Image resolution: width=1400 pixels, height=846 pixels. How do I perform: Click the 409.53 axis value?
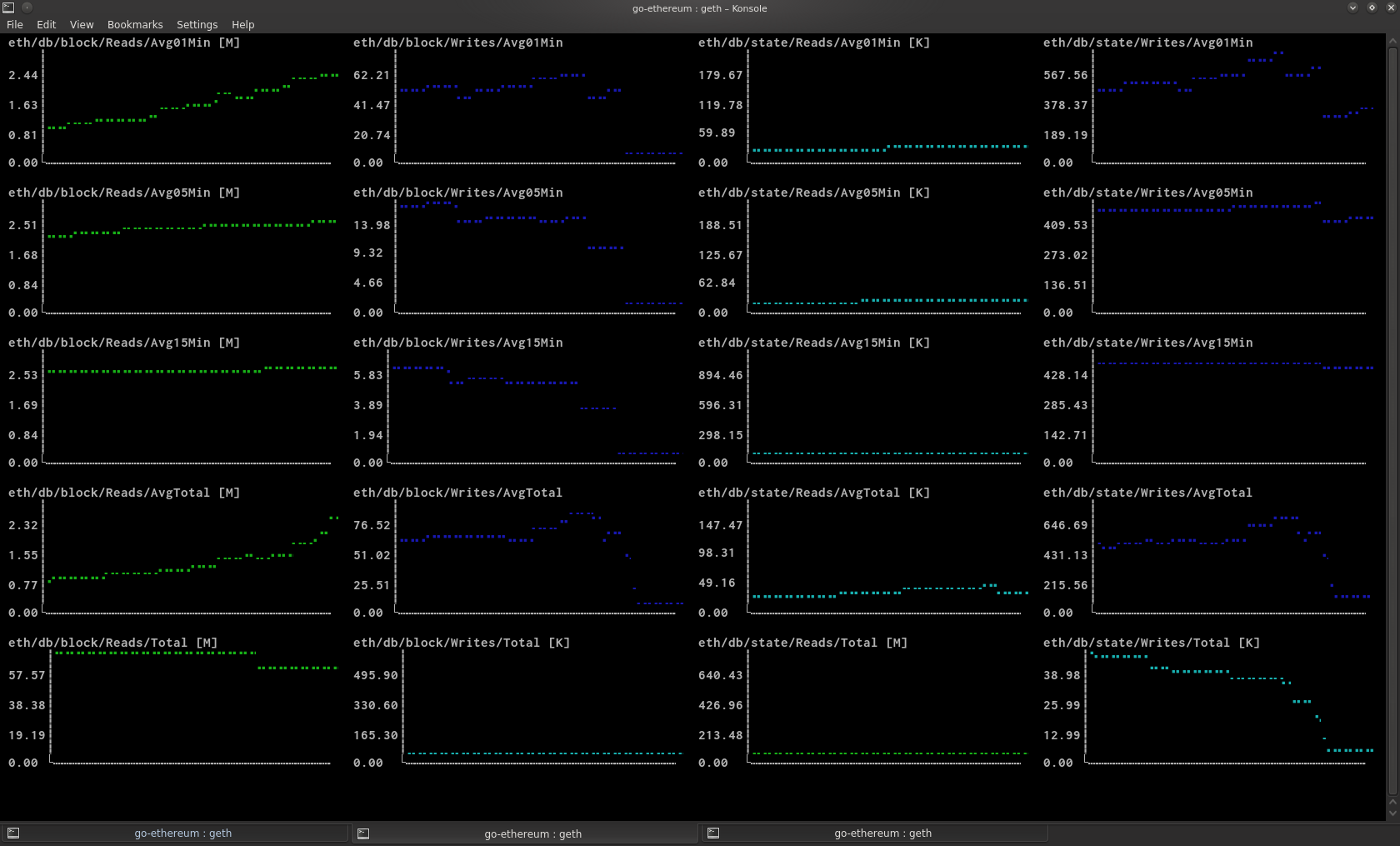pos(1066,225)
